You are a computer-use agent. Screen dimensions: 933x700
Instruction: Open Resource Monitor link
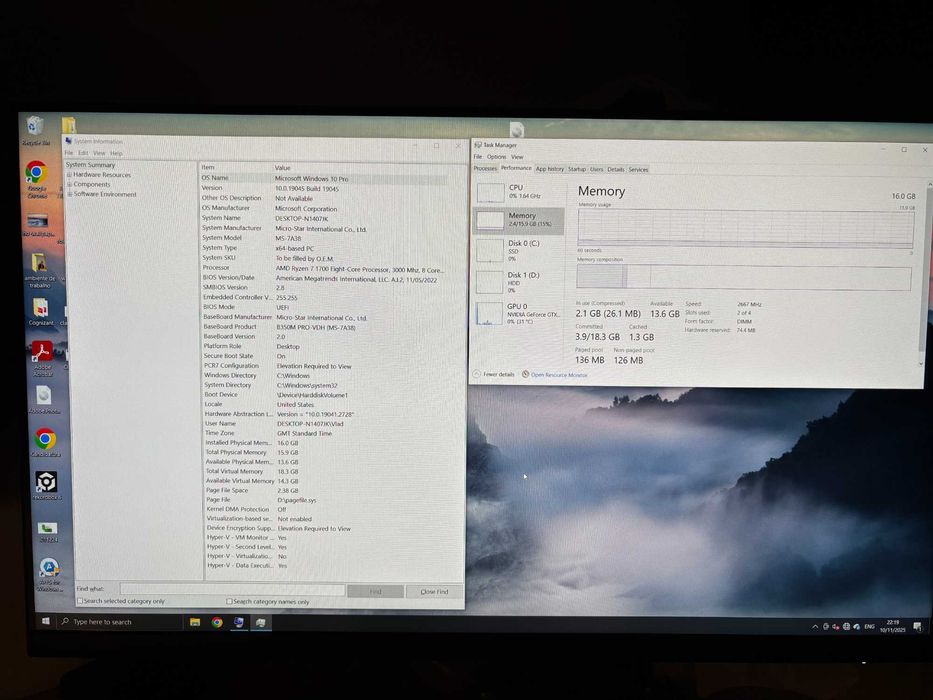point(558,375)
